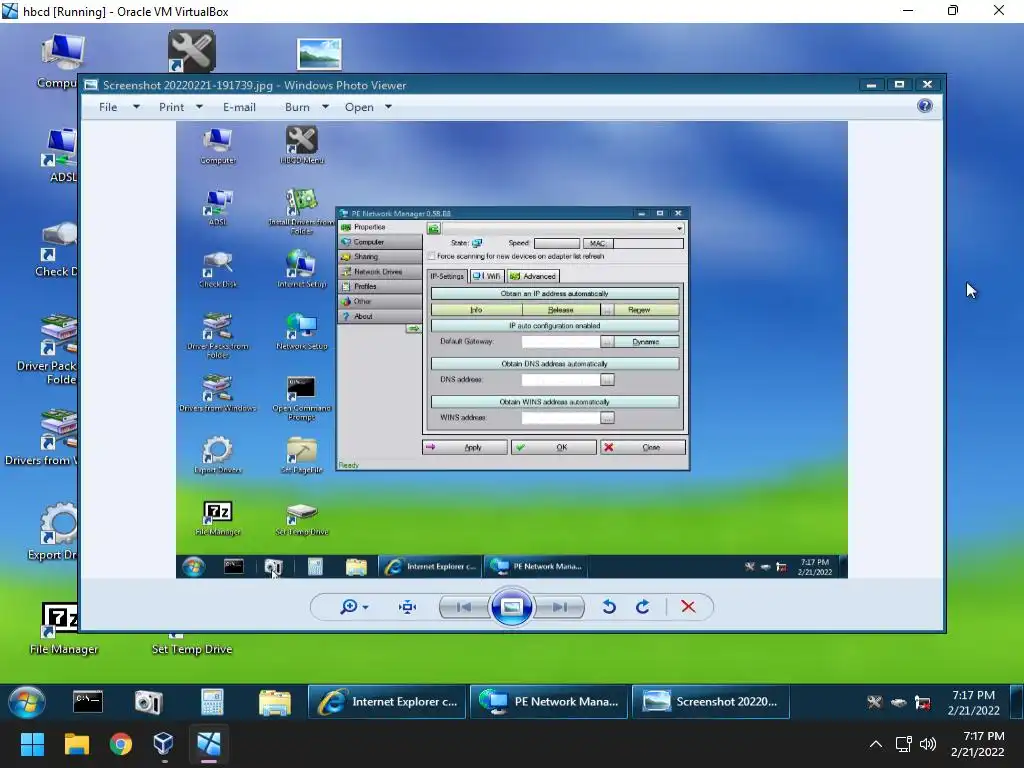Open the calculator icon in VM taskbar

(212, 702)
